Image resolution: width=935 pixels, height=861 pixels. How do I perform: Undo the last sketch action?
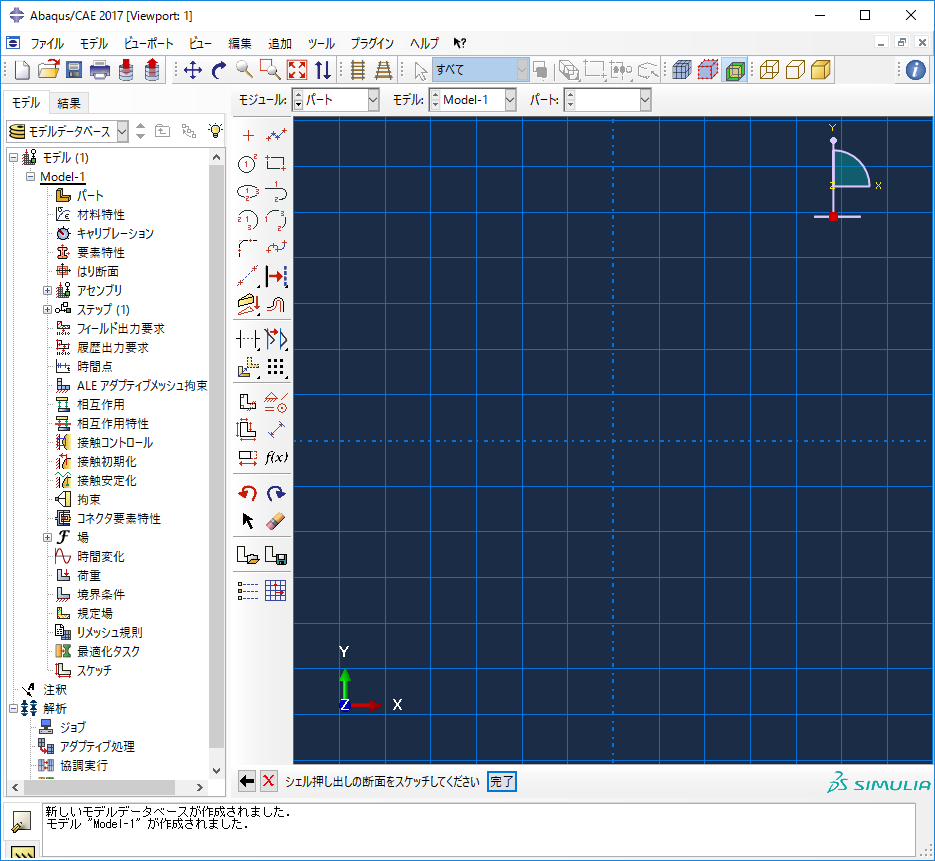[248, 493]
